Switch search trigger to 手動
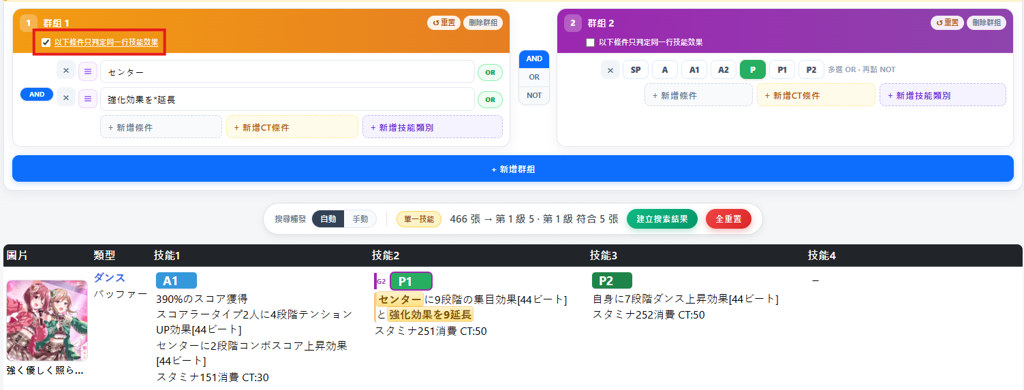The height and width of the screenshot is (390, 1024). pos(360,219)
